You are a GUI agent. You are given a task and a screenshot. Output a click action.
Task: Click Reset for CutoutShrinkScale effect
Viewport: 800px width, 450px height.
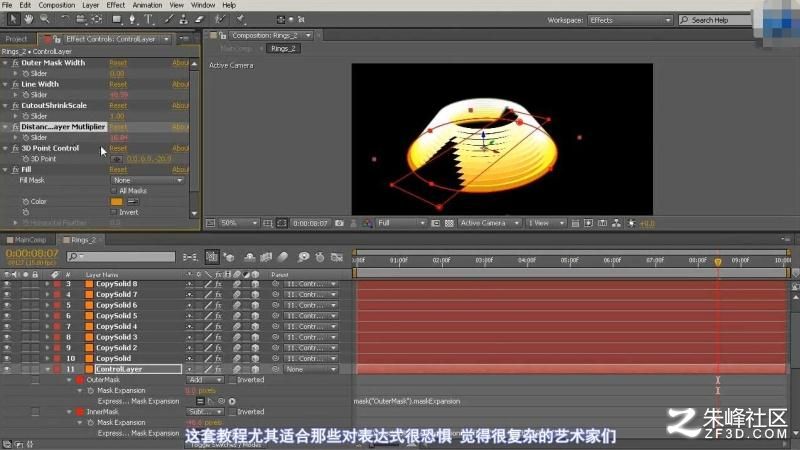[118, 106]
